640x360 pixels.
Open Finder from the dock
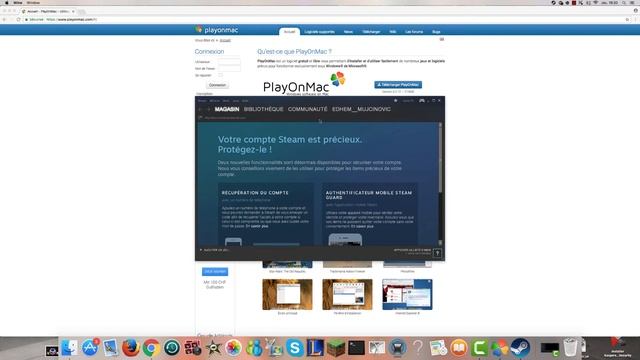[70, 348]
